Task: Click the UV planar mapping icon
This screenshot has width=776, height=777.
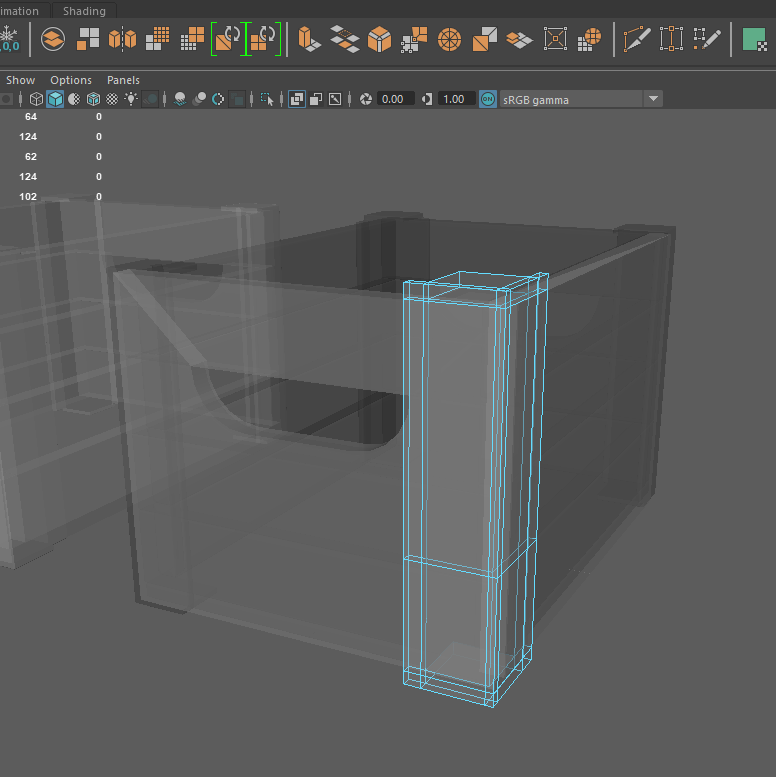Action: 53,40
